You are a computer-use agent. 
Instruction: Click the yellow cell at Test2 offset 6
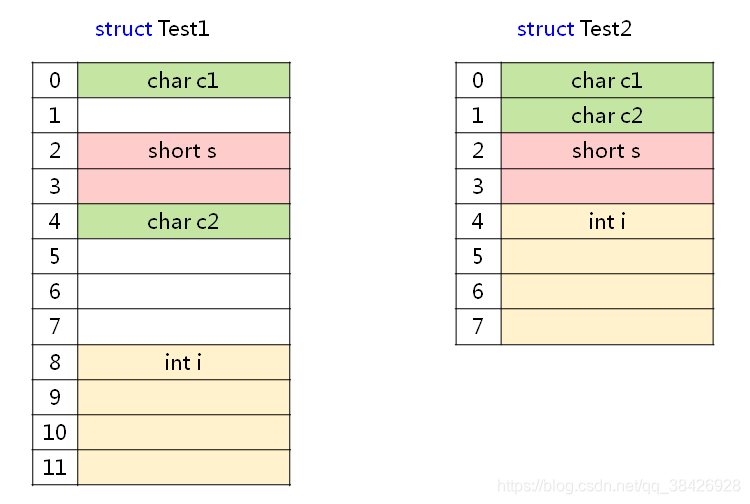[x=607, y=291]
